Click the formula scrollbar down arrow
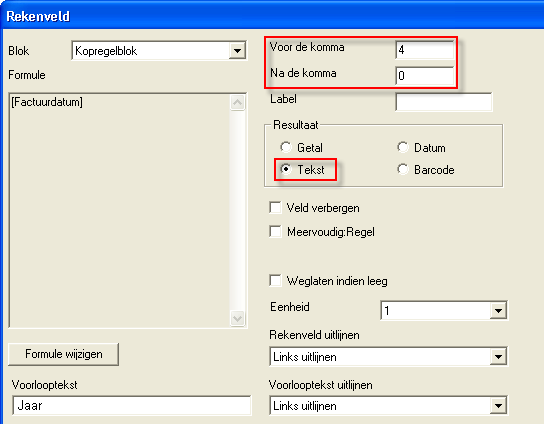544x424 pixels. pyautogui.click(x=238, y=318)
